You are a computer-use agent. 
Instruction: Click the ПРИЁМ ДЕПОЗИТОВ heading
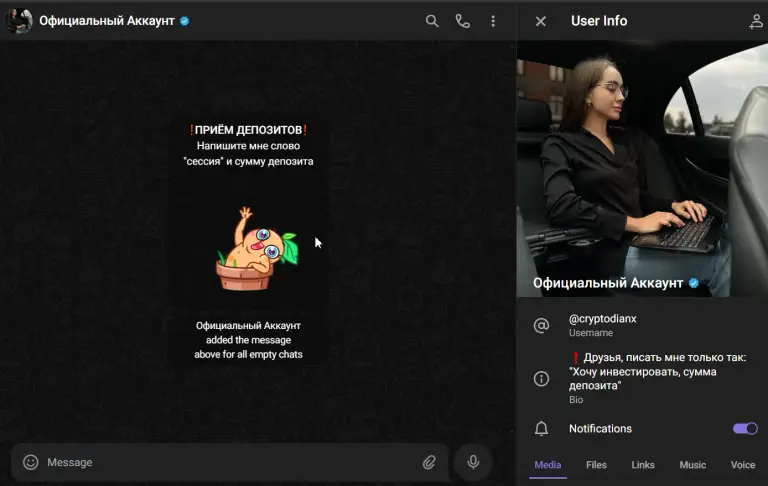(248, 130)
